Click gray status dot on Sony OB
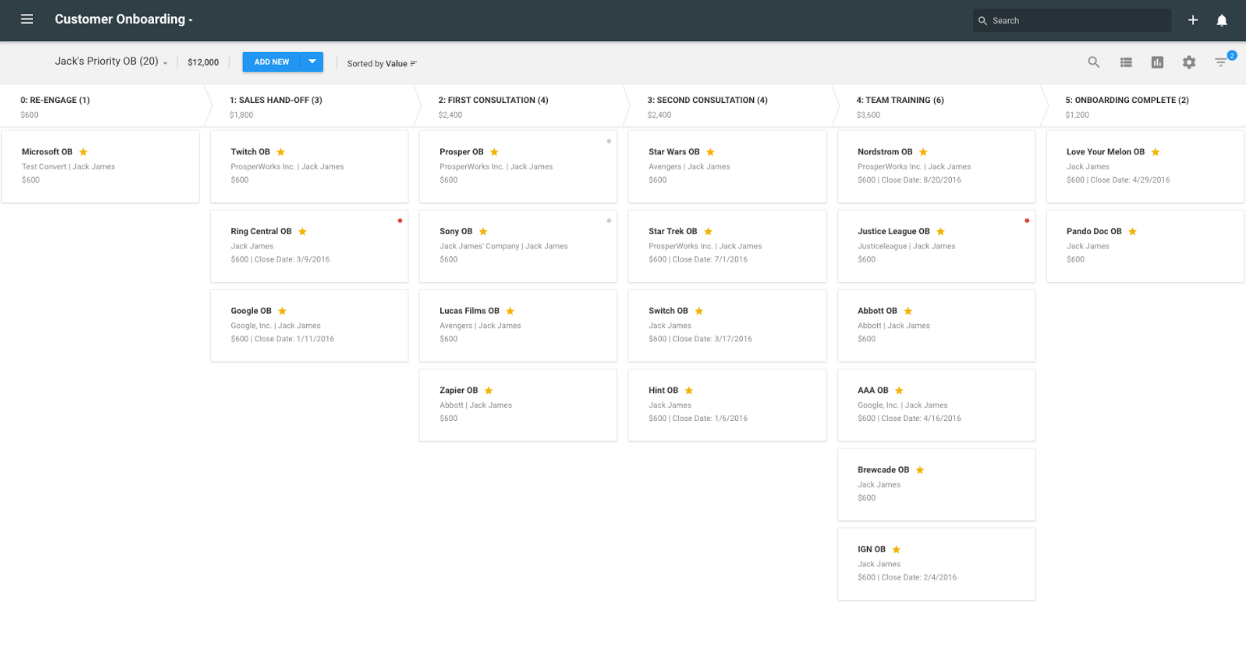This screenshot has height=660, width=1247. 609,220
